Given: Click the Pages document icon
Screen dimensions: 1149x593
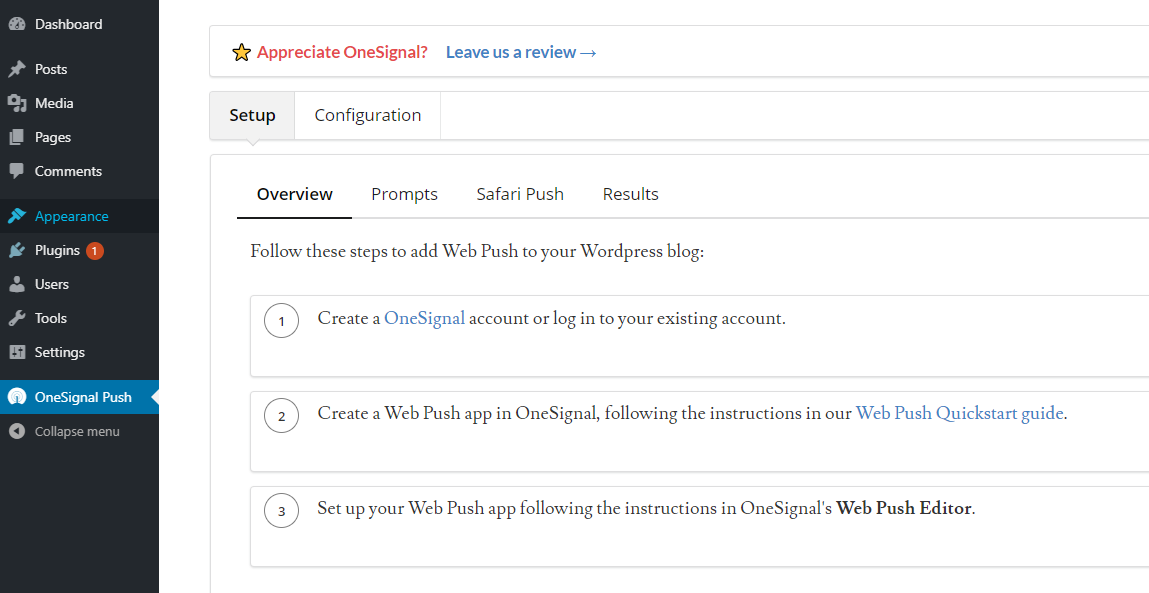Looking at the screenshot, I should point(17,137).
